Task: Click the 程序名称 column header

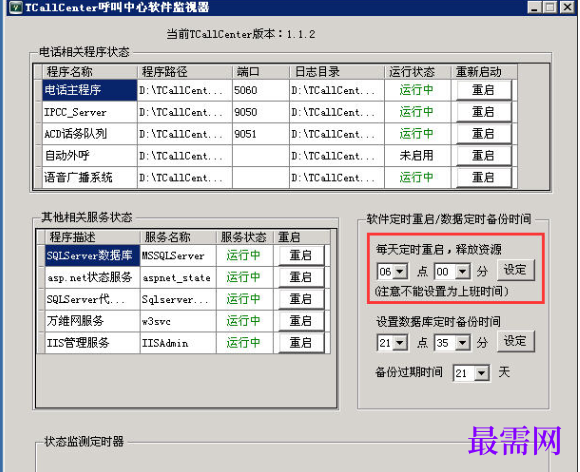Action: pos(90,72)
